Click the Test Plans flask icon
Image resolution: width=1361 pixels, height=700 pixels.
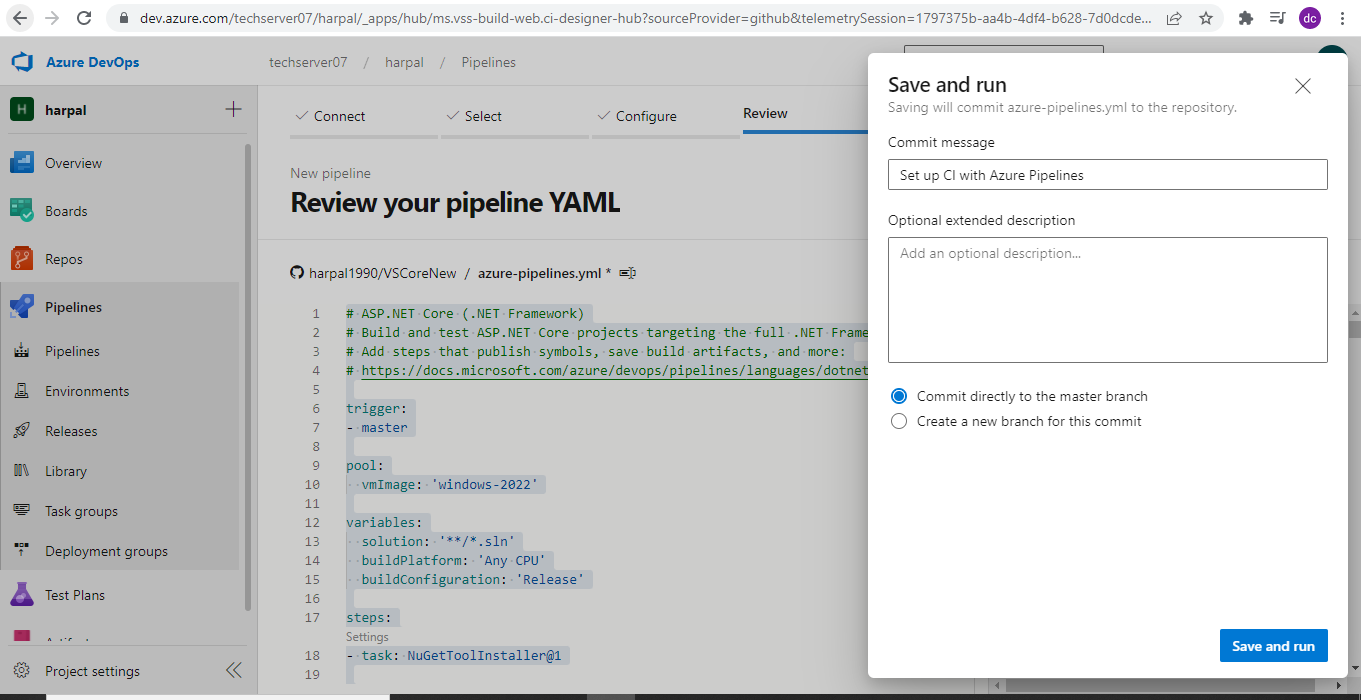[x=22, y=595]
